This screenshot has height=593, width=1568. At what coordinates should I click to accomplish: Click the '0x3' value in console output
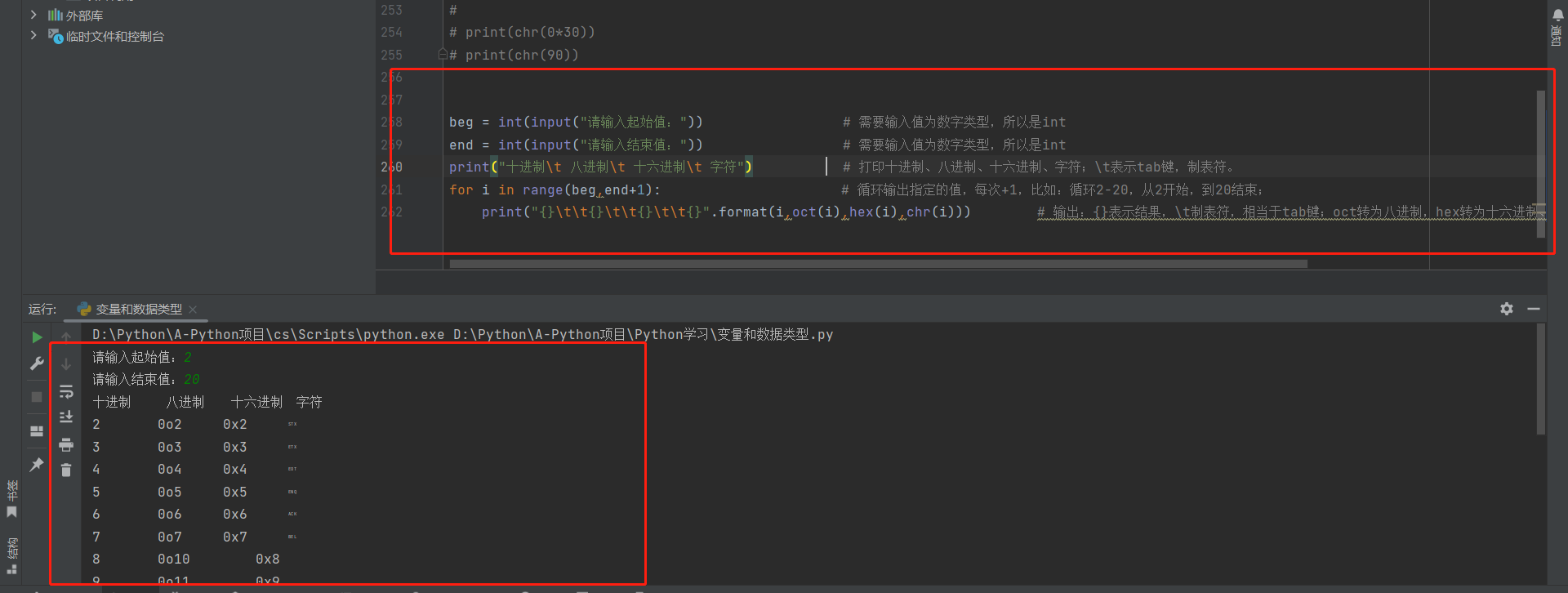coord(235,447)
